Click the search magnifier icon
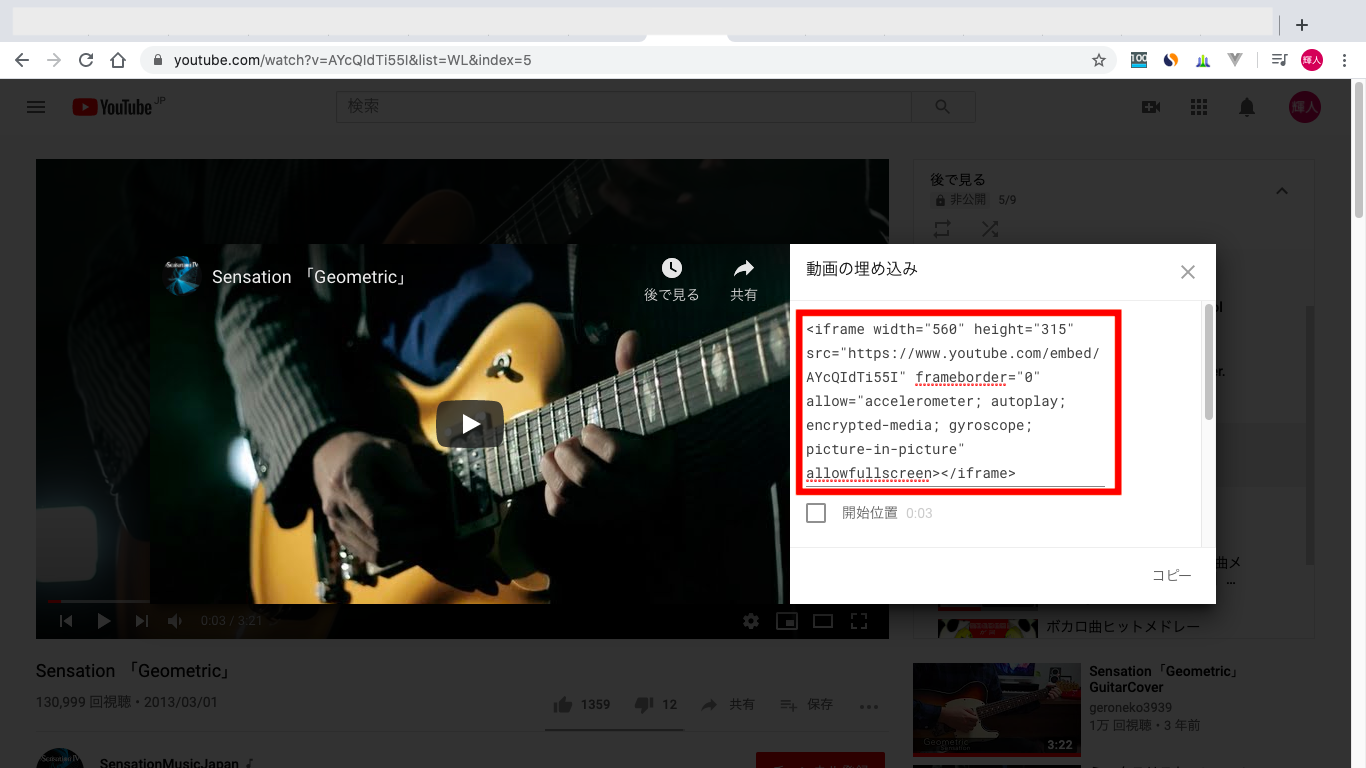 941,106
